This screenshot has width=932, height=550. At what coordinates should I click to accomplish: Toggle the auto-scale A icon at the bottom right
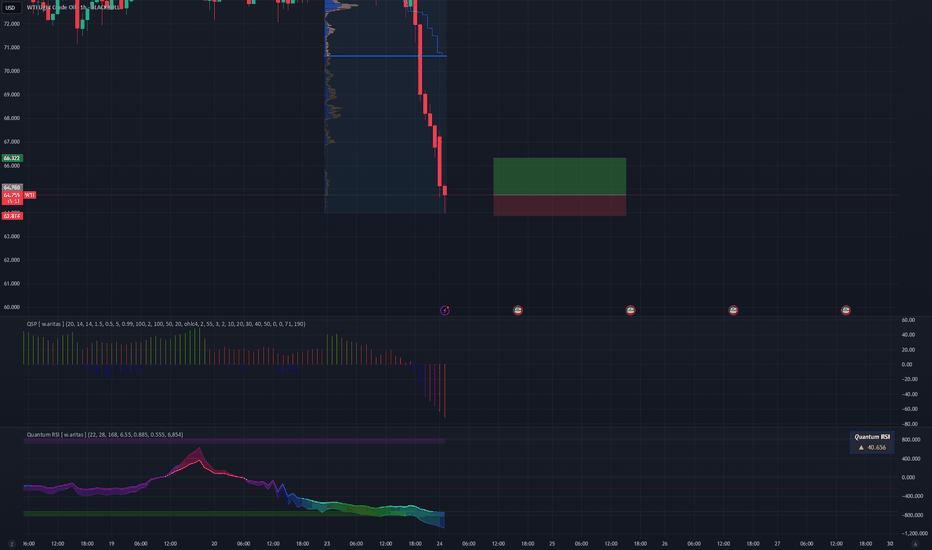(x=915, y=544)
